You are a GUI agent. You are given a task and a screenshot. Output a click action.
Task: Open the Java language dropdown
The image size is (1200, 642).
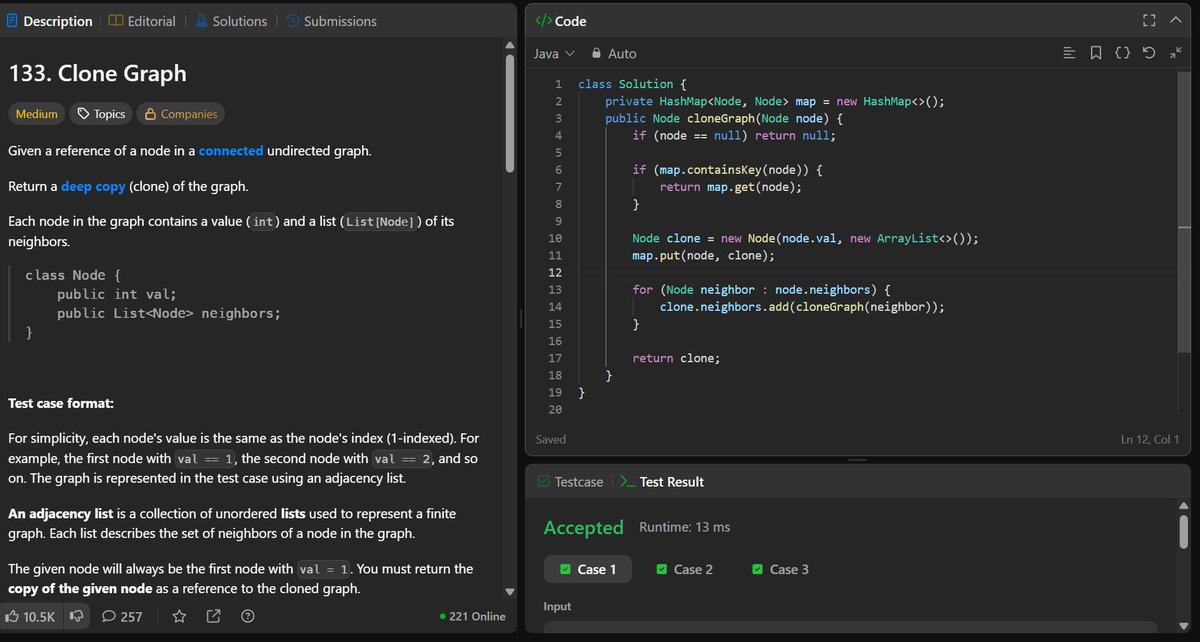[554, 53]
